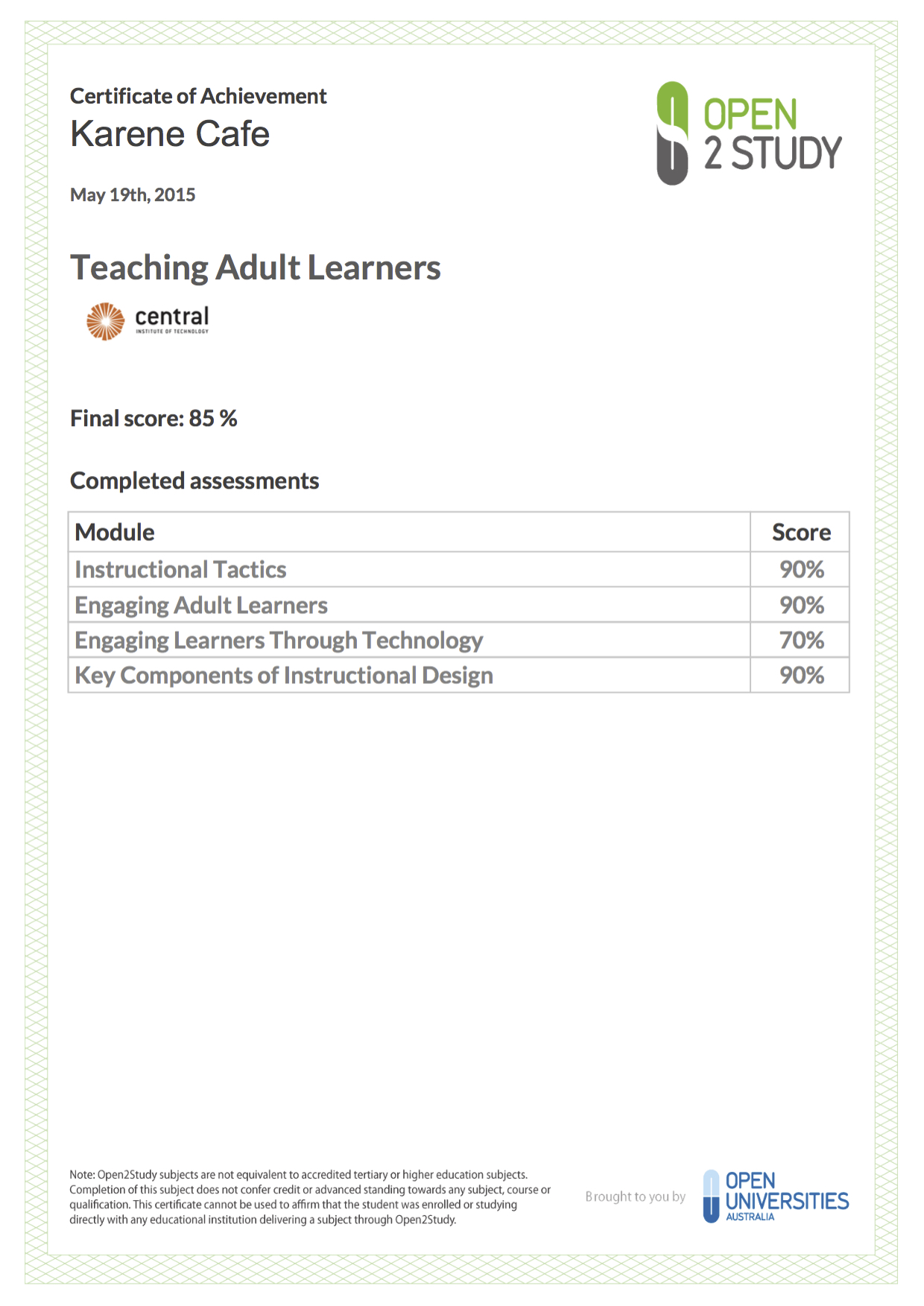Click the Completed assessments heading
Image resolution: width=924 pixels, height=1306 pixels.
point(194,481)
